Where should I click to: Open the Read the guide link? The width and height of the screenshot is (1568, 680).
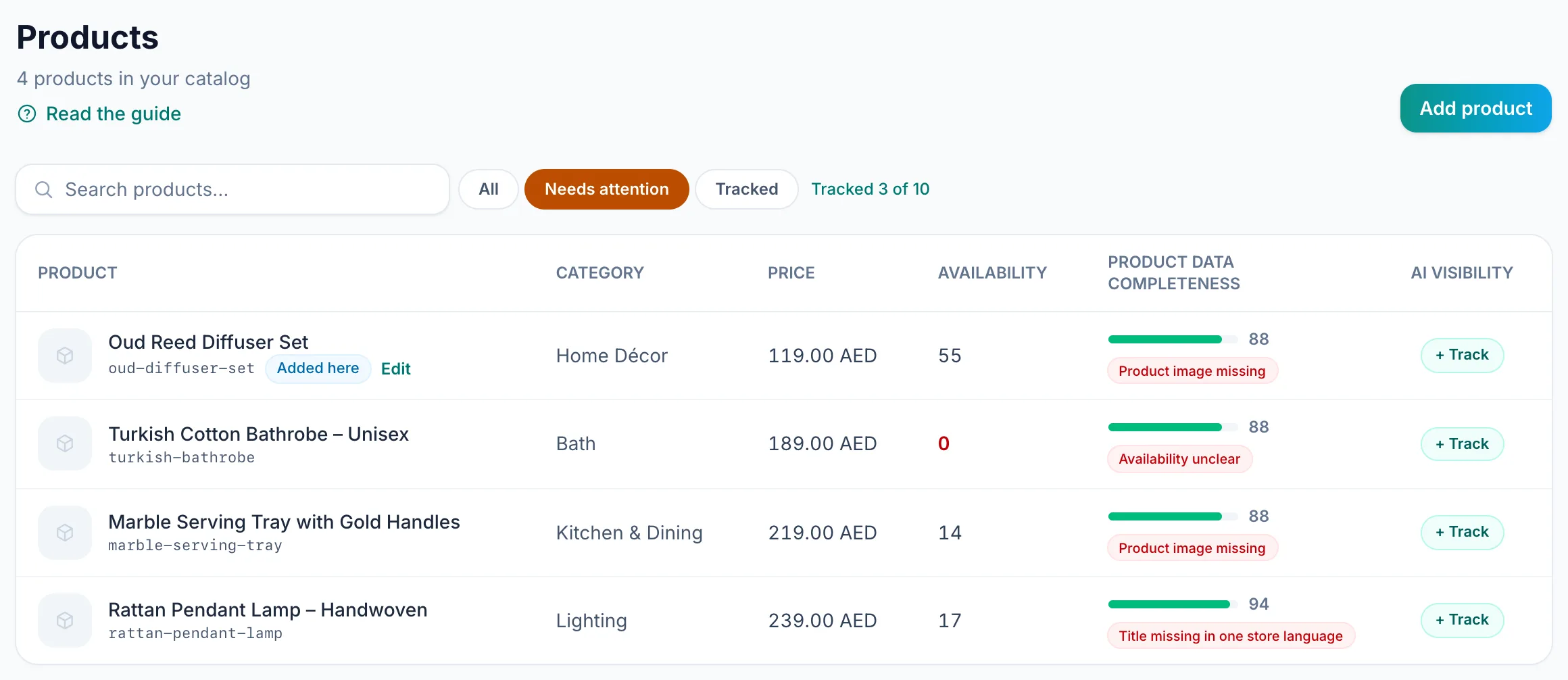point(113,114)
